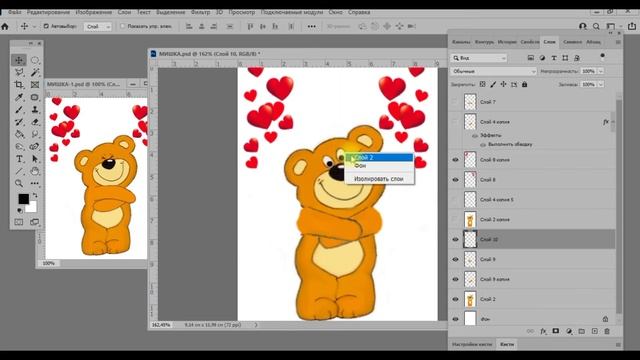Hide layer Слой 2 with its eye icon
Image resolution: width=640 pixels, height=360 pixels.
point(456,299)
